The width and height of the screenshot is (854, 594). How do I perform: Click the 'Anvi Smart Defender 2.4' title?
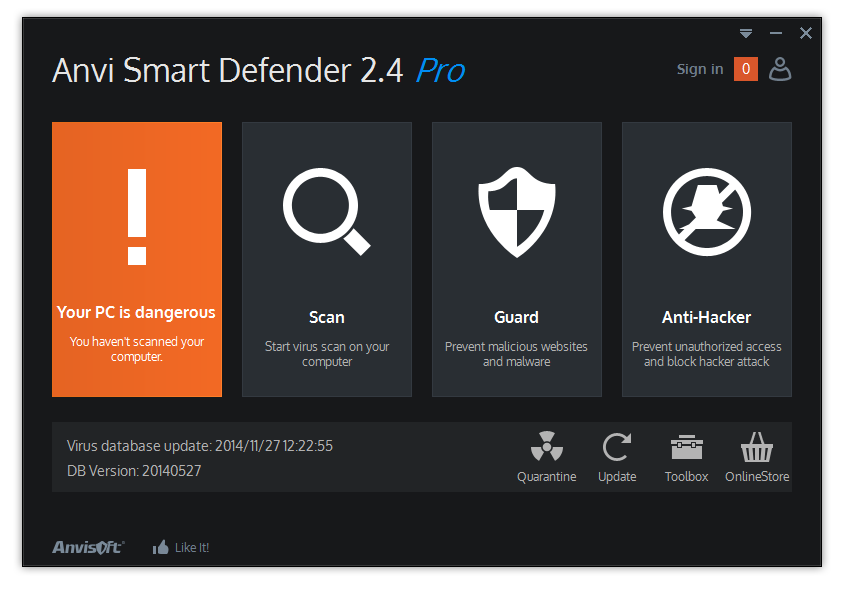[228, 71]
